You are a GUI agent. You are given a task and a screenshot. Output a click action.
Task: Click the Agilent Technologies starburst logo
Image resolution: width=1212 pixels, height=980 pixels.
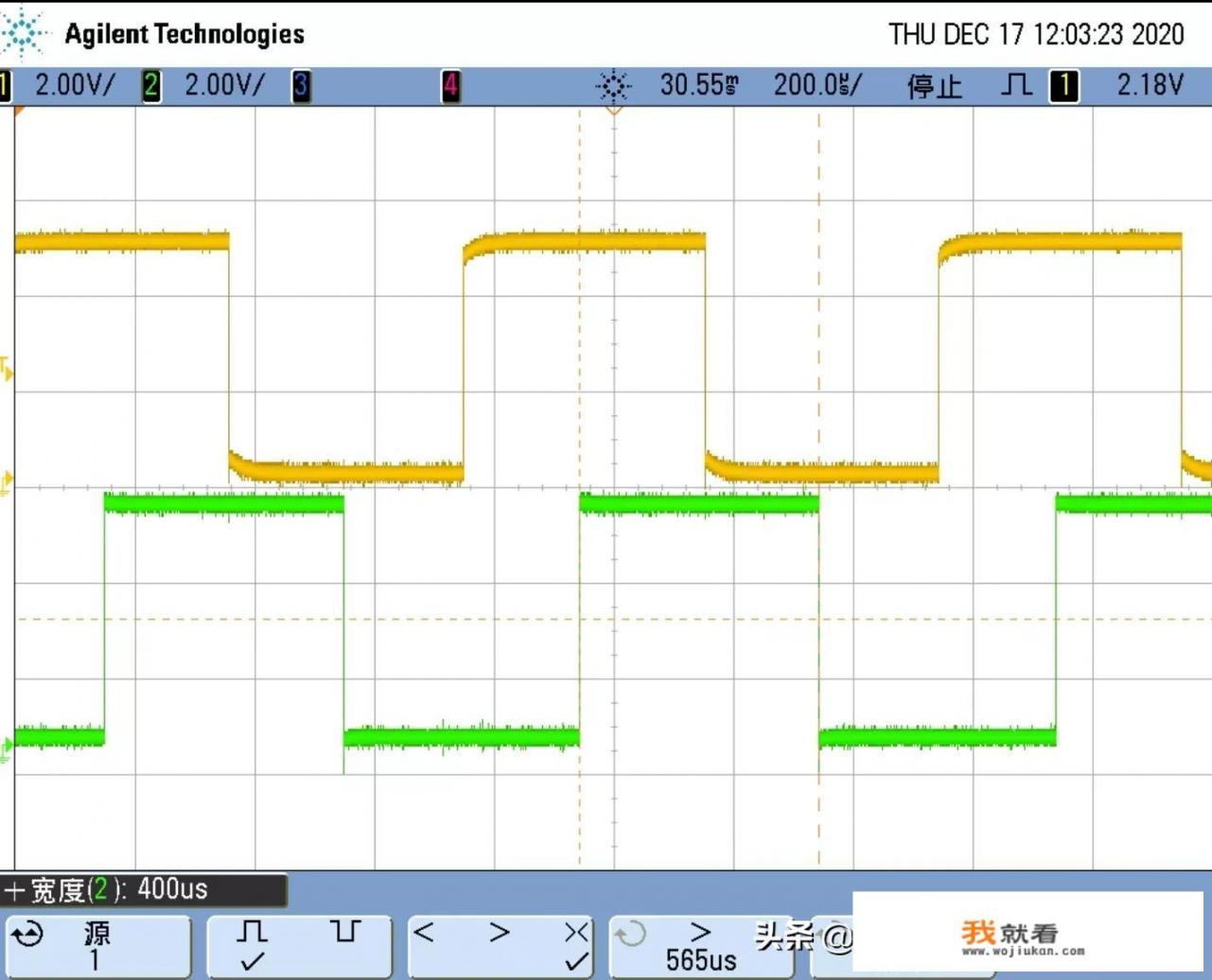pos(23,32)
